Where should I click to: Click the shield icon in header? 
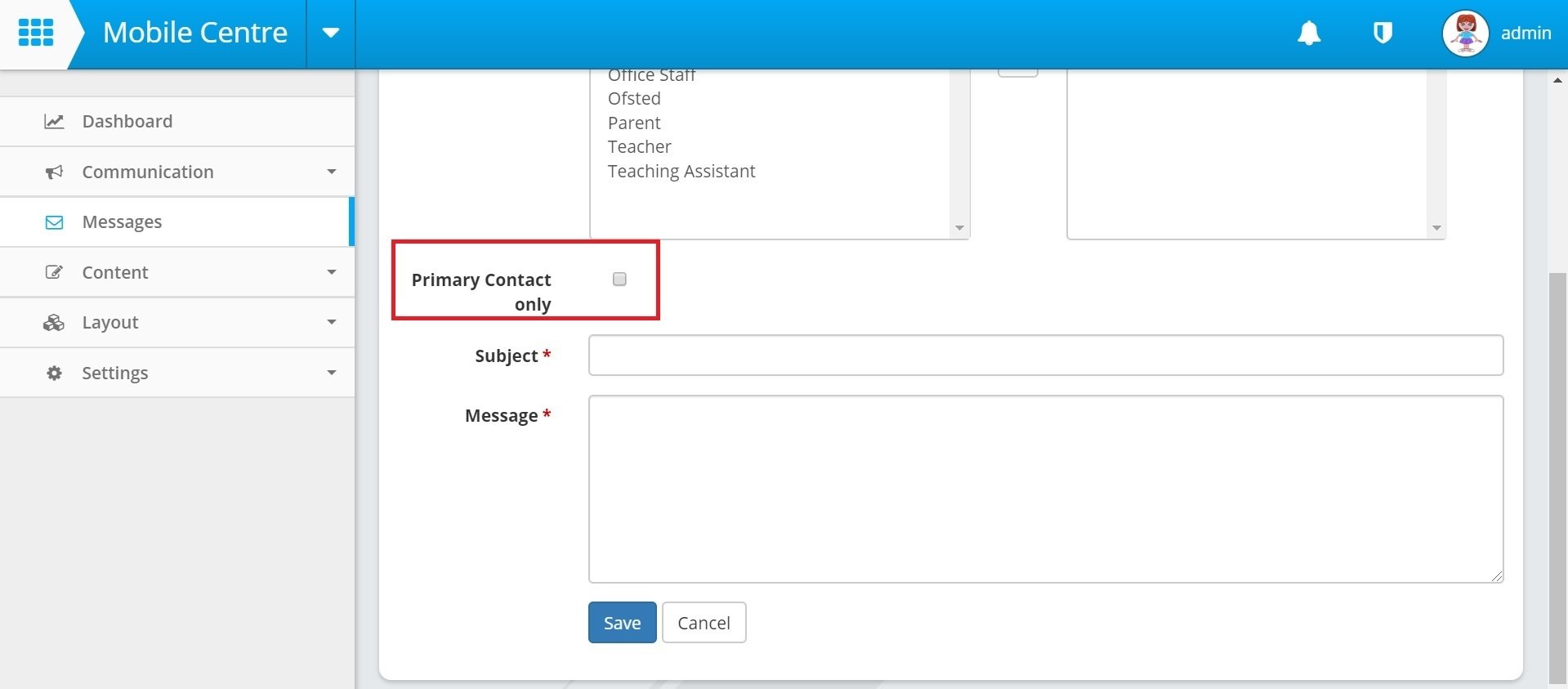(x=1383, y=33)
